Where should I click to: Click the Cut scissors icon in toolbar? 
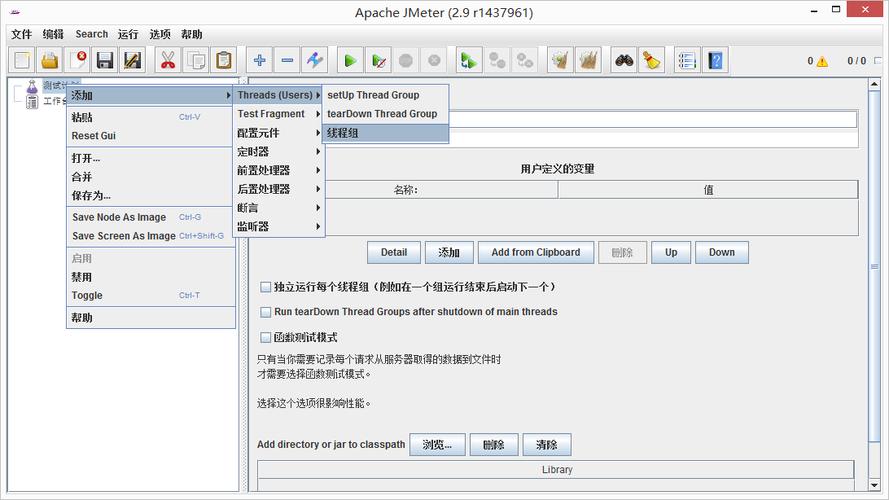tap(167, 60)
